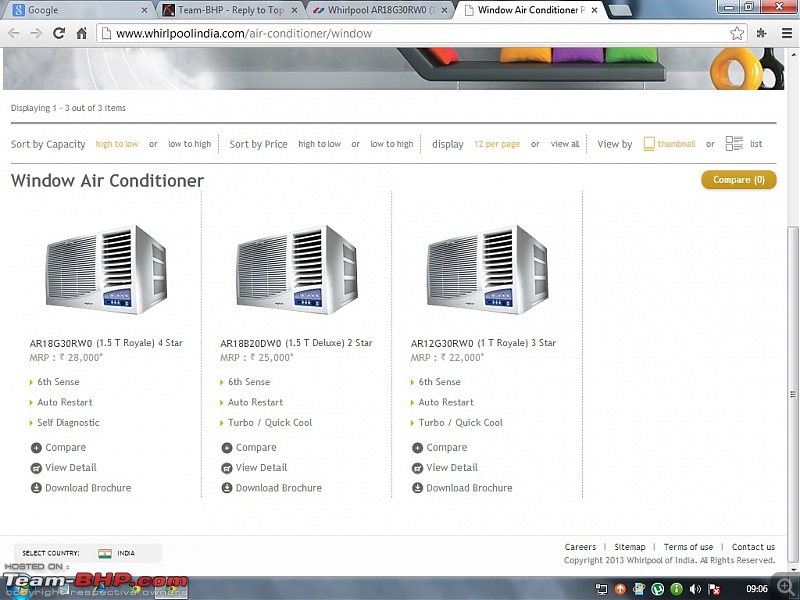Open the Contact us footer link
Image resolution: width=800 pixels, height=600 pixels.
tap(753, 547)
